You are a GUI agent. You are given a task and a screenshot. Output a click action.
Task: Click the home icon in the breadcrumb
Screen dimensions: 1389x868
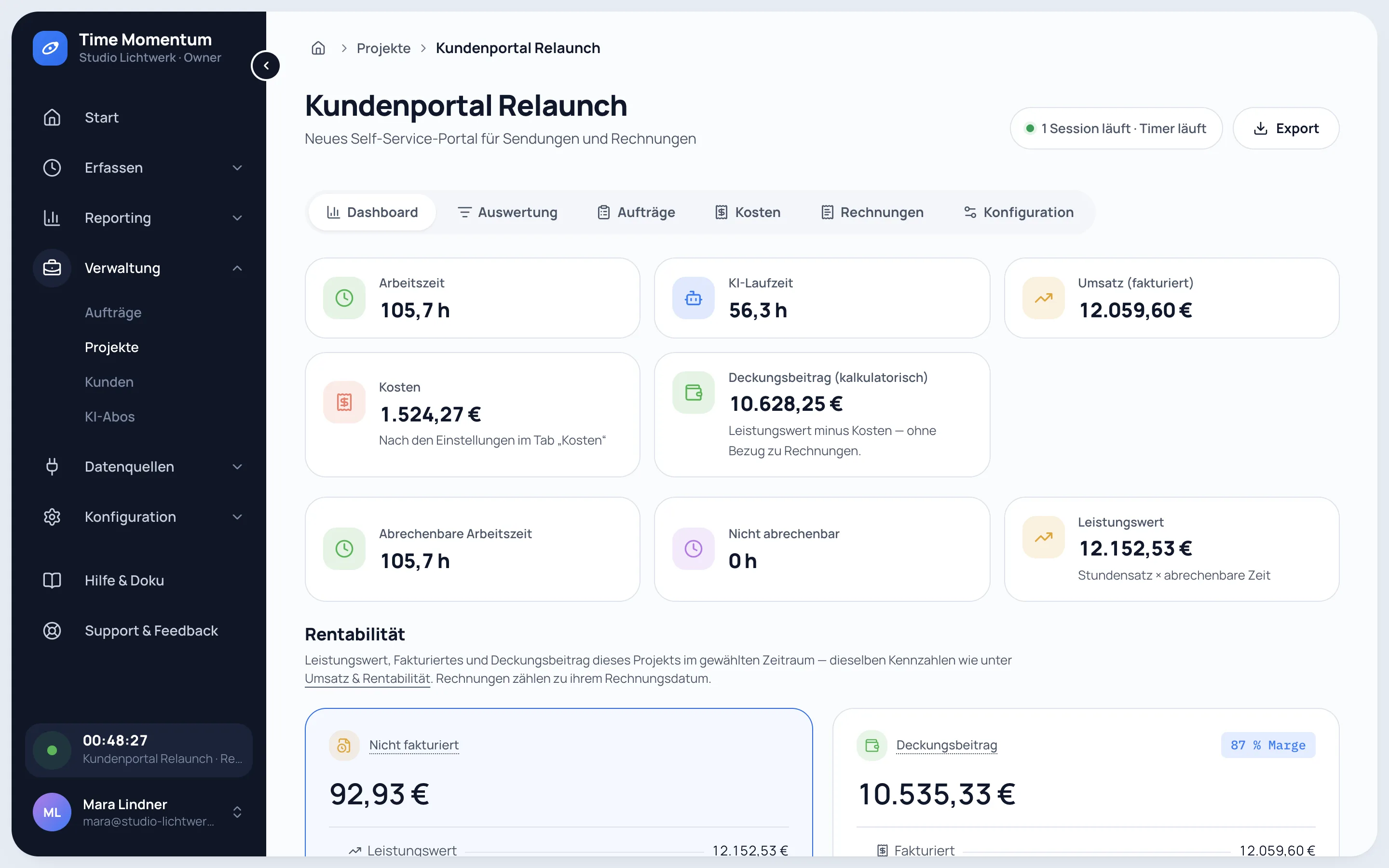point(318,48)
